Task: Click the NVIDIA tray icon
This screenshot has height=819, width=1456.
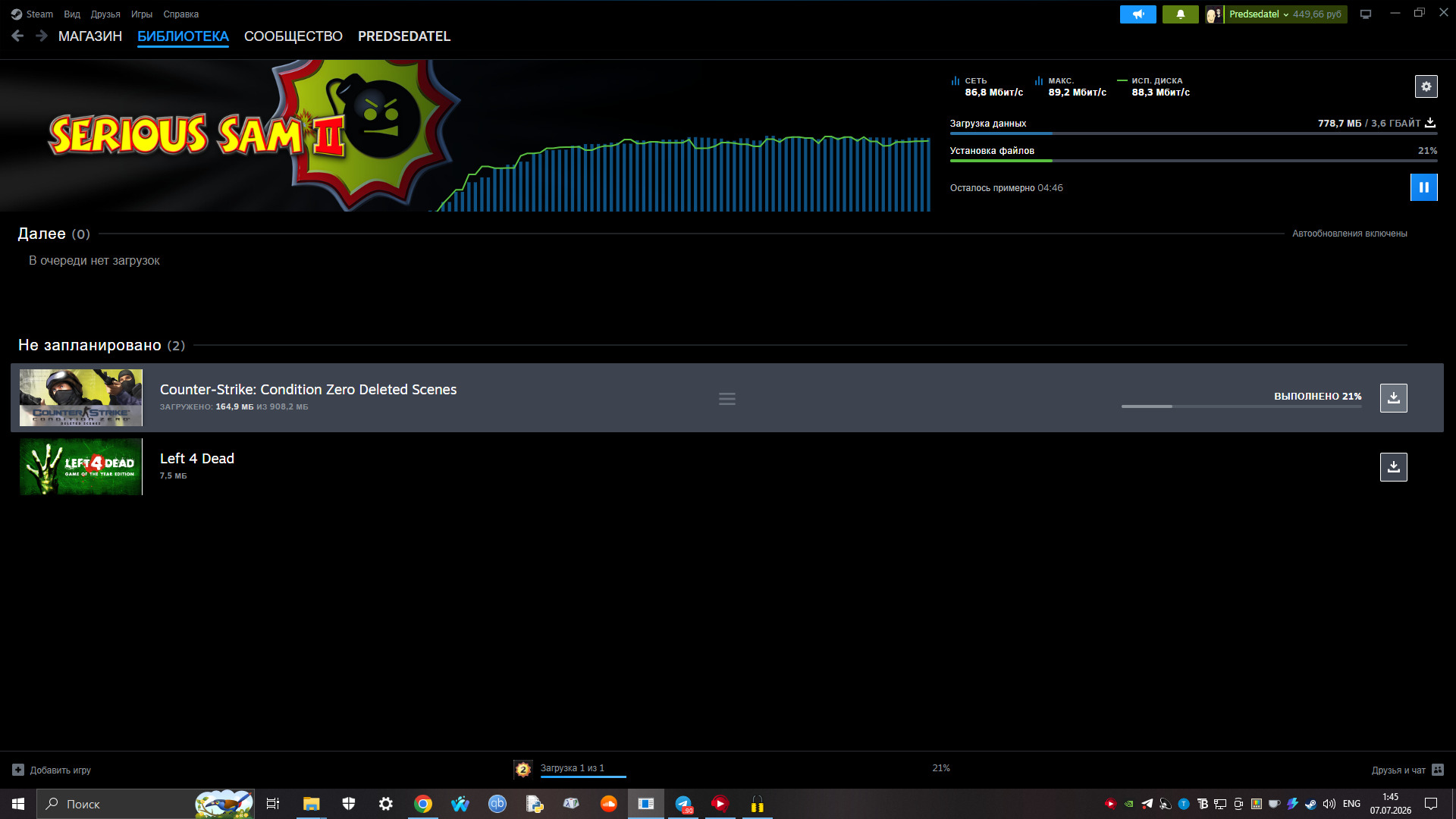Action: 1129,804
